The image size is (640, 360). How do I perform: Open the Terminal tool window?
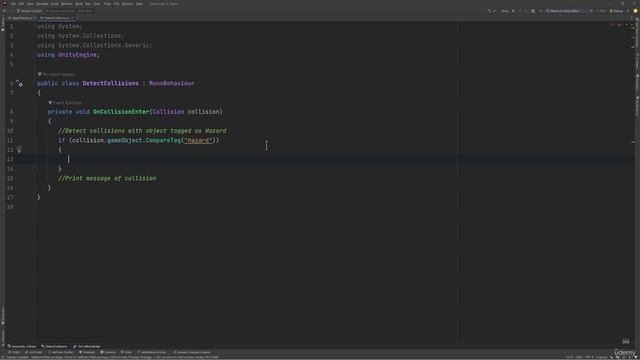pyautogui.click(x=108, y=352)
